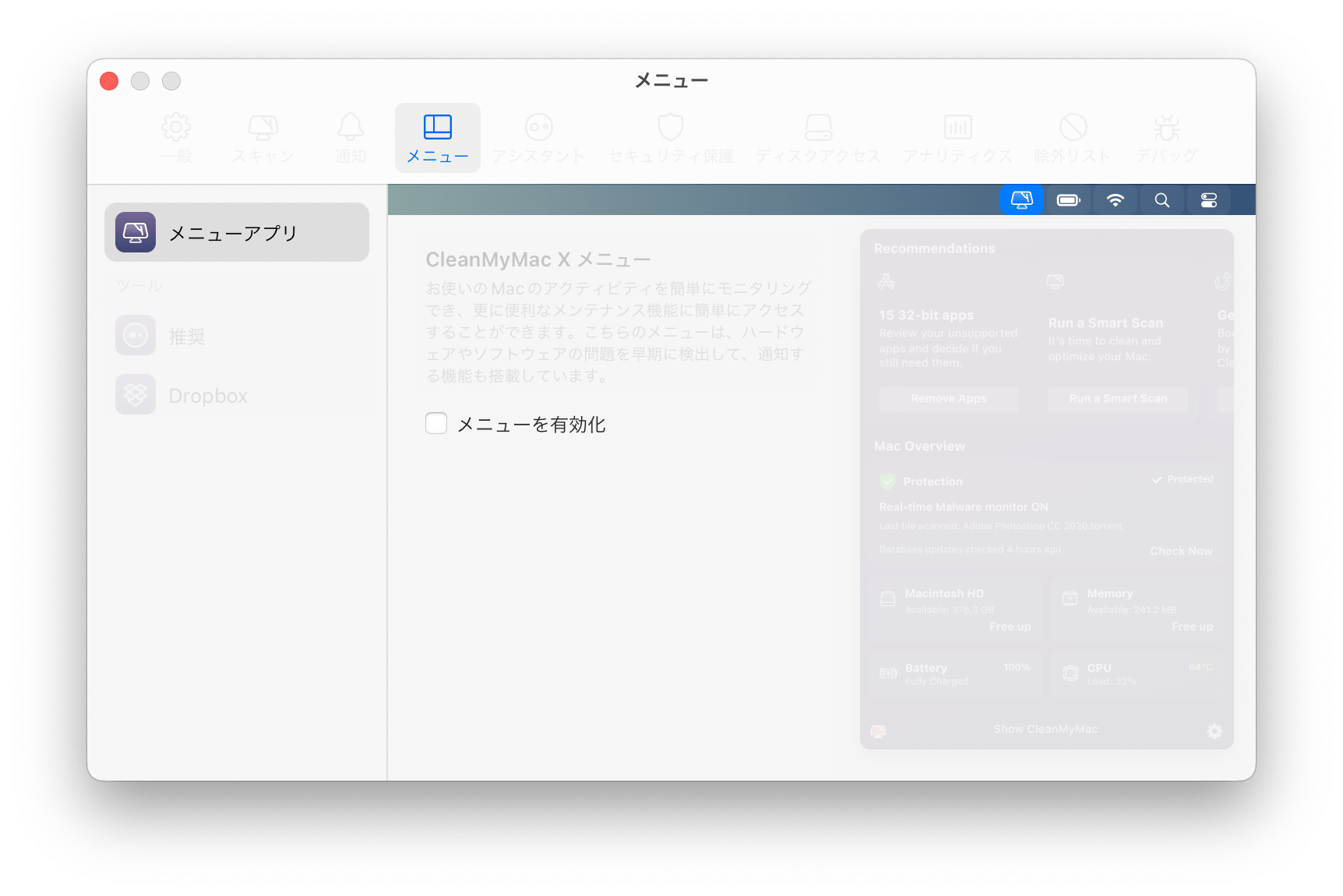Click the Remove Apps button

[x=949, y=399]
